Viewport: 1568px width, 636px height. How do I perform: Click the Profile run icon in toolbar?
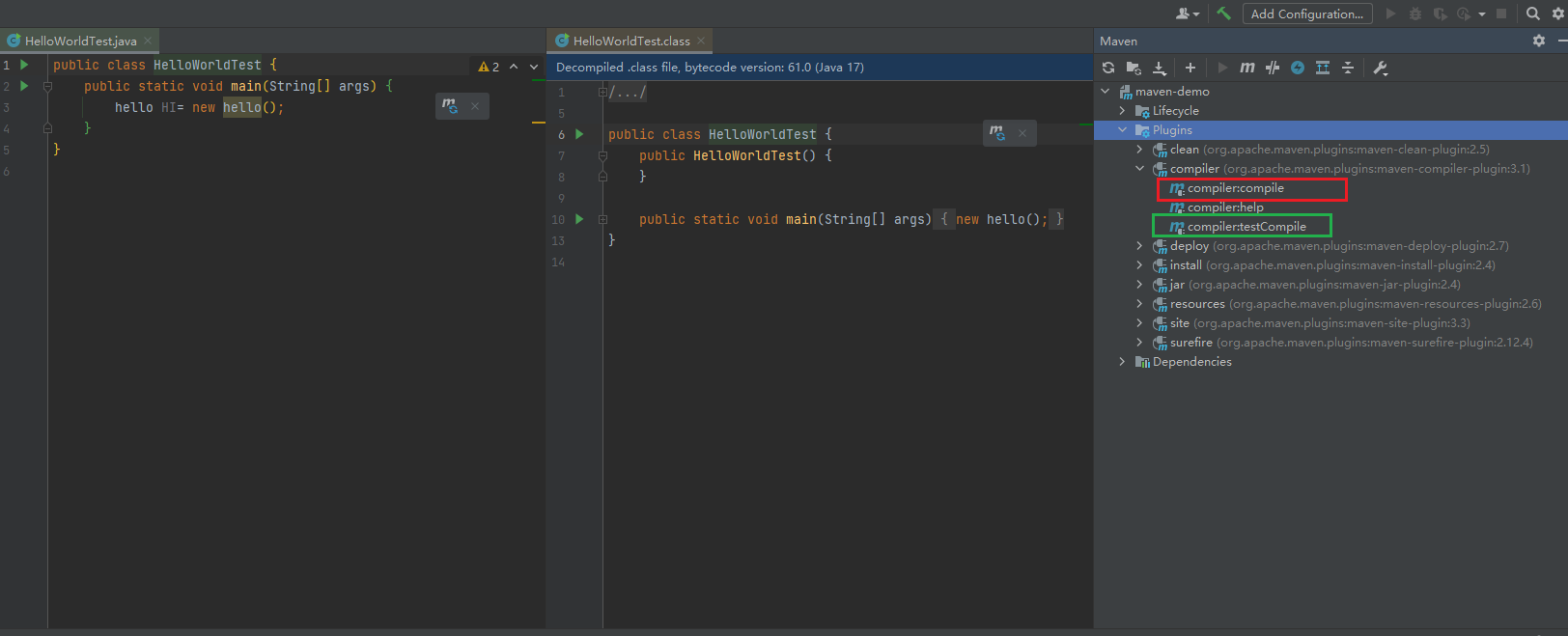pyautogui.click(x=1464, y=14)
